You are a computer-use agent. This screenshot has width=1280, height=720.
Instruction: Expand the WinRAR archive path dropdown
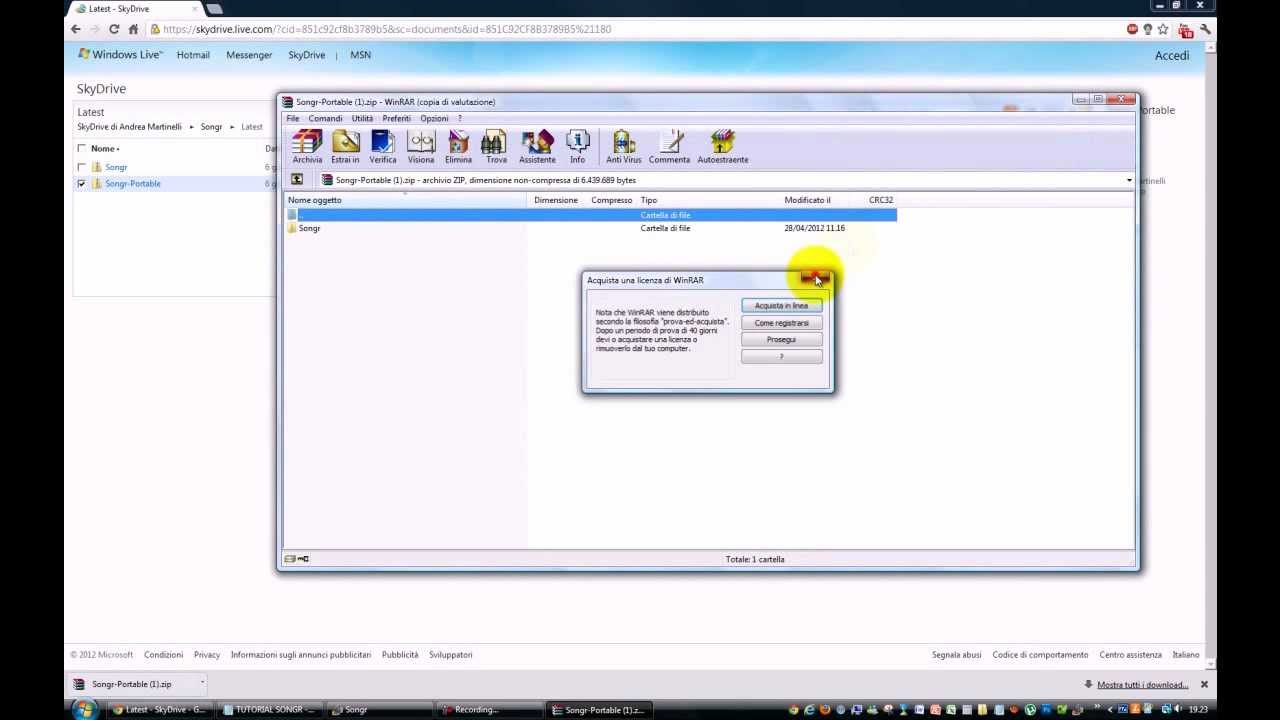click(x=1129, y=180)
